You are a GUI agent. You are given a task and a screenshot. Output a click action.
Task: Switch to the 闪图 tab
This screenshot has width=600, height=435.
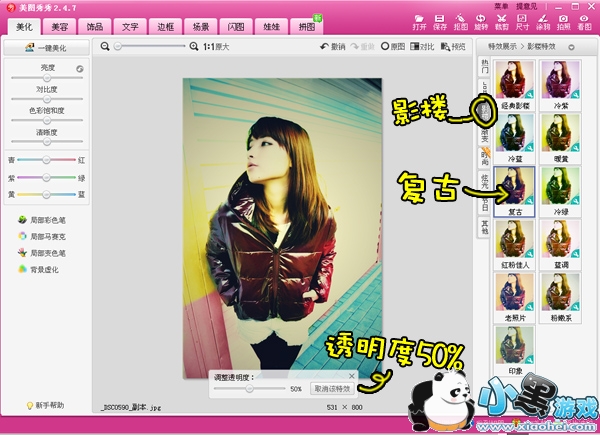click(236, 26)
